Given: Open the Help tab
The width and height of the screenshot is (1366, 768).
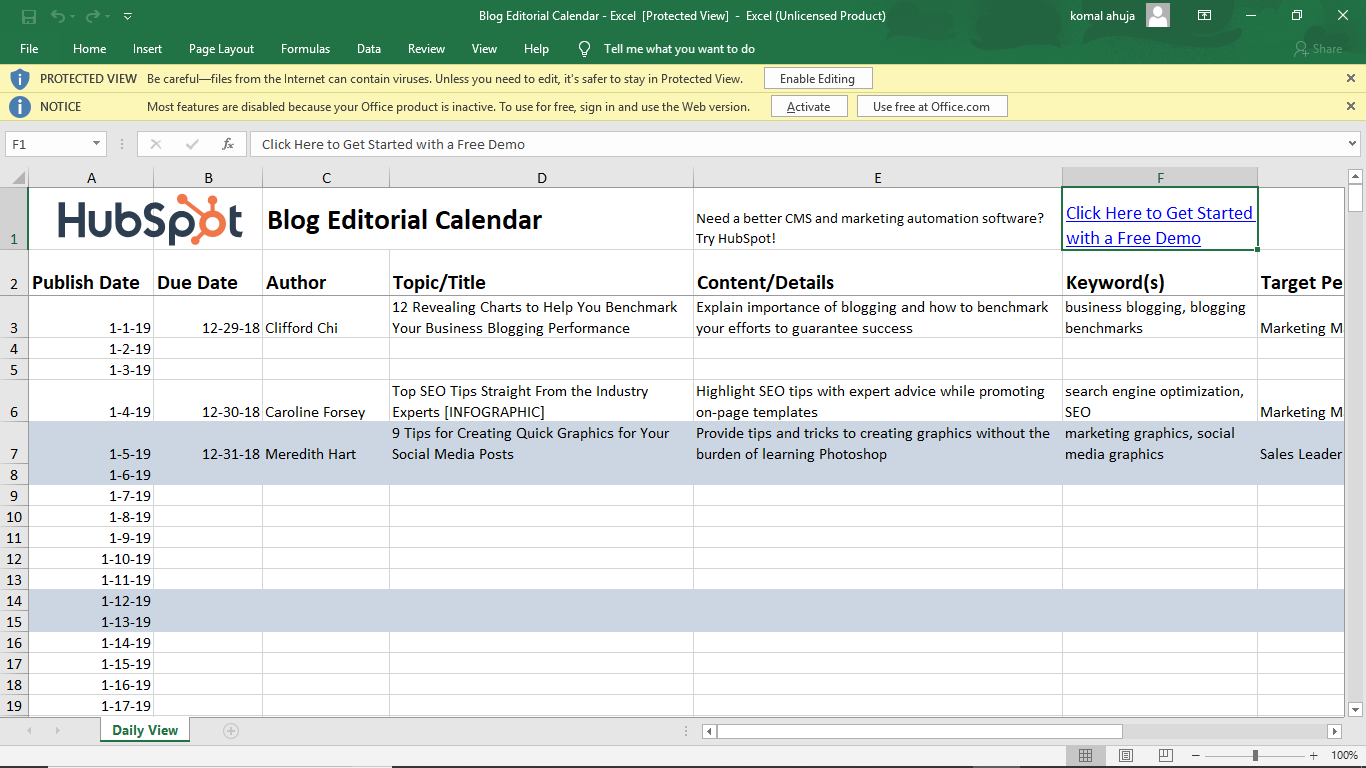Looking at the screenshot, I should click(536, 48).
